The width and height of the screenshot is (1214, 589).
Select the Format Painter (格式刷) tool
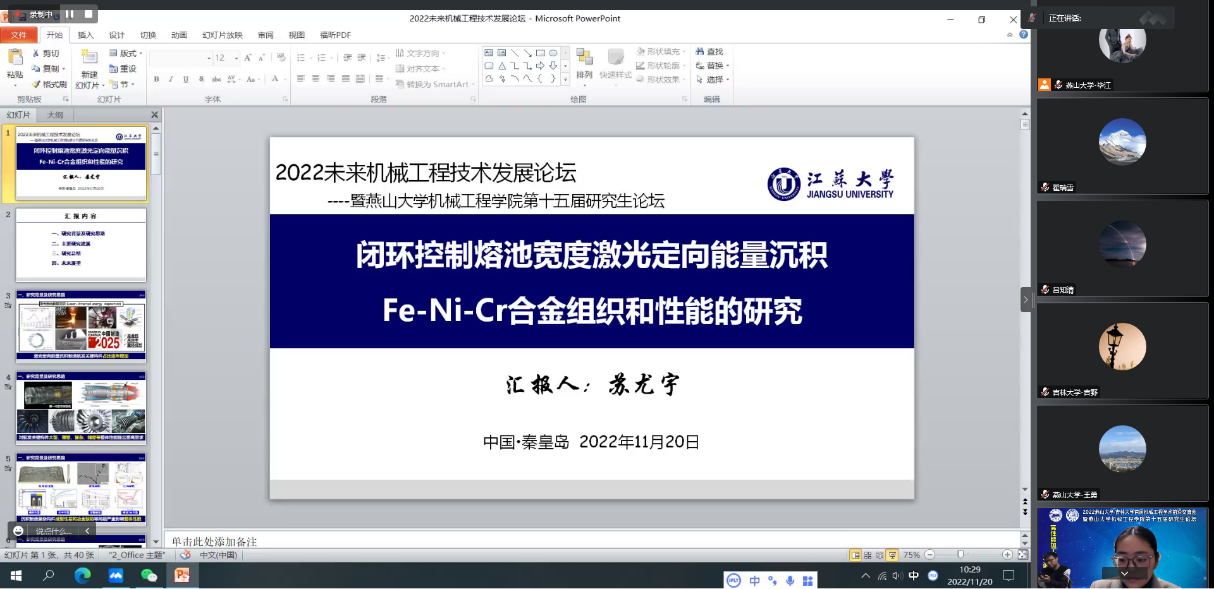[48, 84]
